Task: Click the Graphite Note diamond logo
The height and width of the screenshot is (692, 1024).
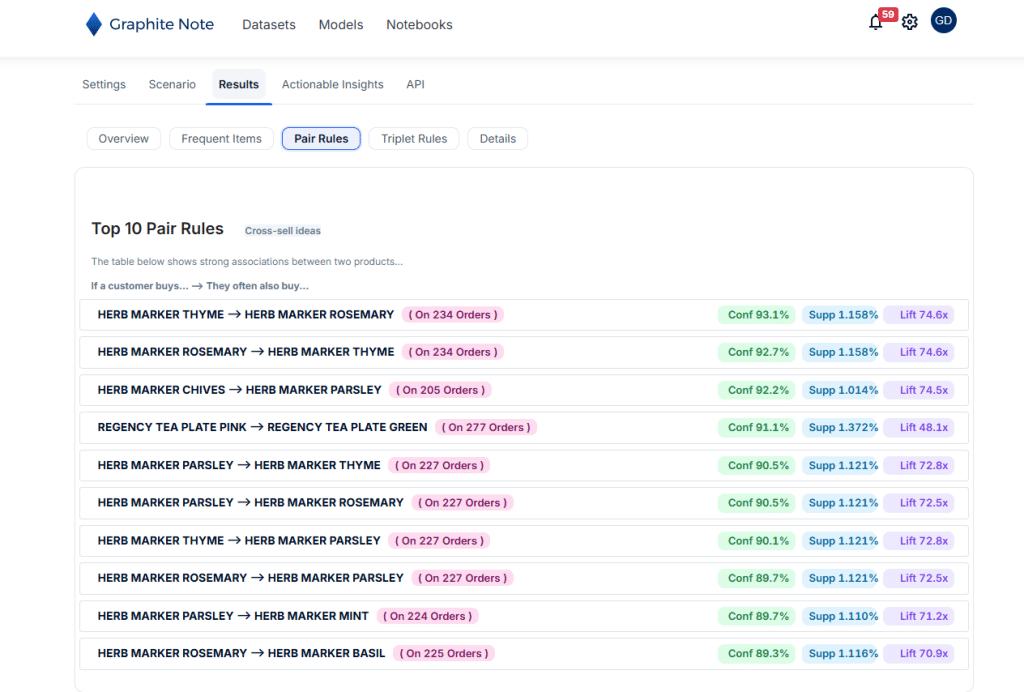Action: click(x=94, y=25)
